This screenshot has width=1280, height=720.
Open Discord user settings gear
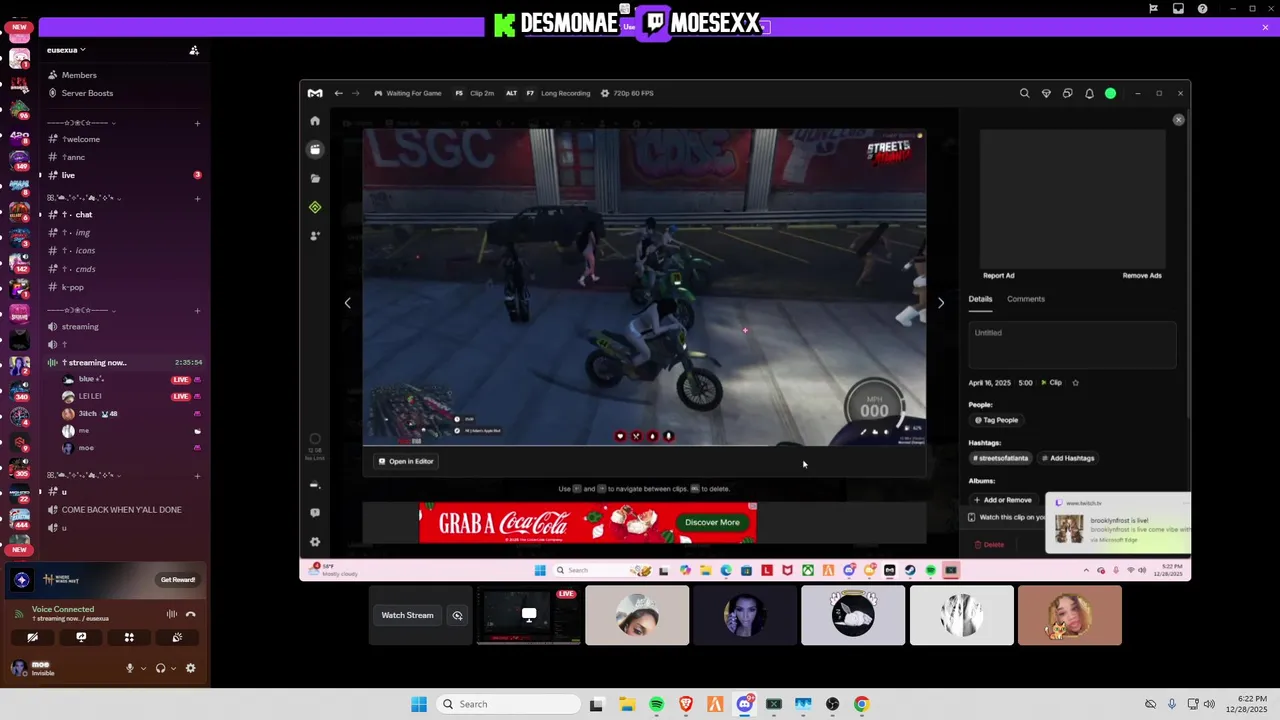coord(191,668)
